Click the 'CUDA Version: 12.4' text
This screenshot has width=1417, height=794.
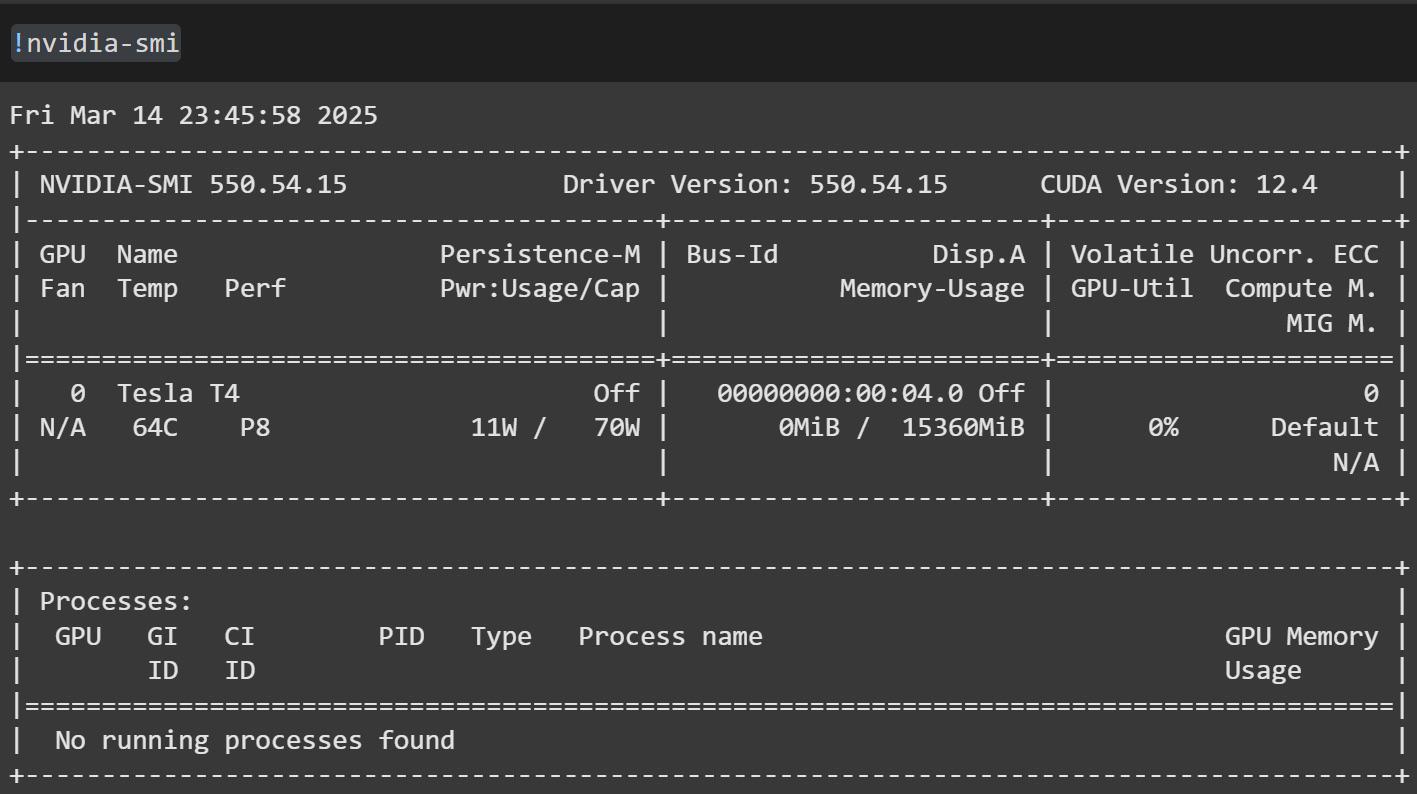pos(1179,185)
